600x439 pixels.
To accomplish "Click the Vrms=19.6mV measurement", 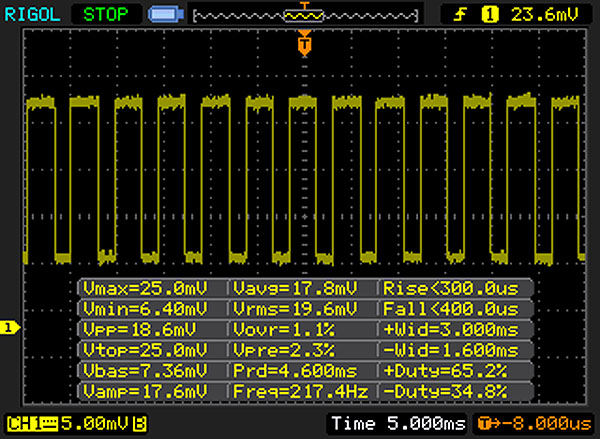I will pos(295,309).
